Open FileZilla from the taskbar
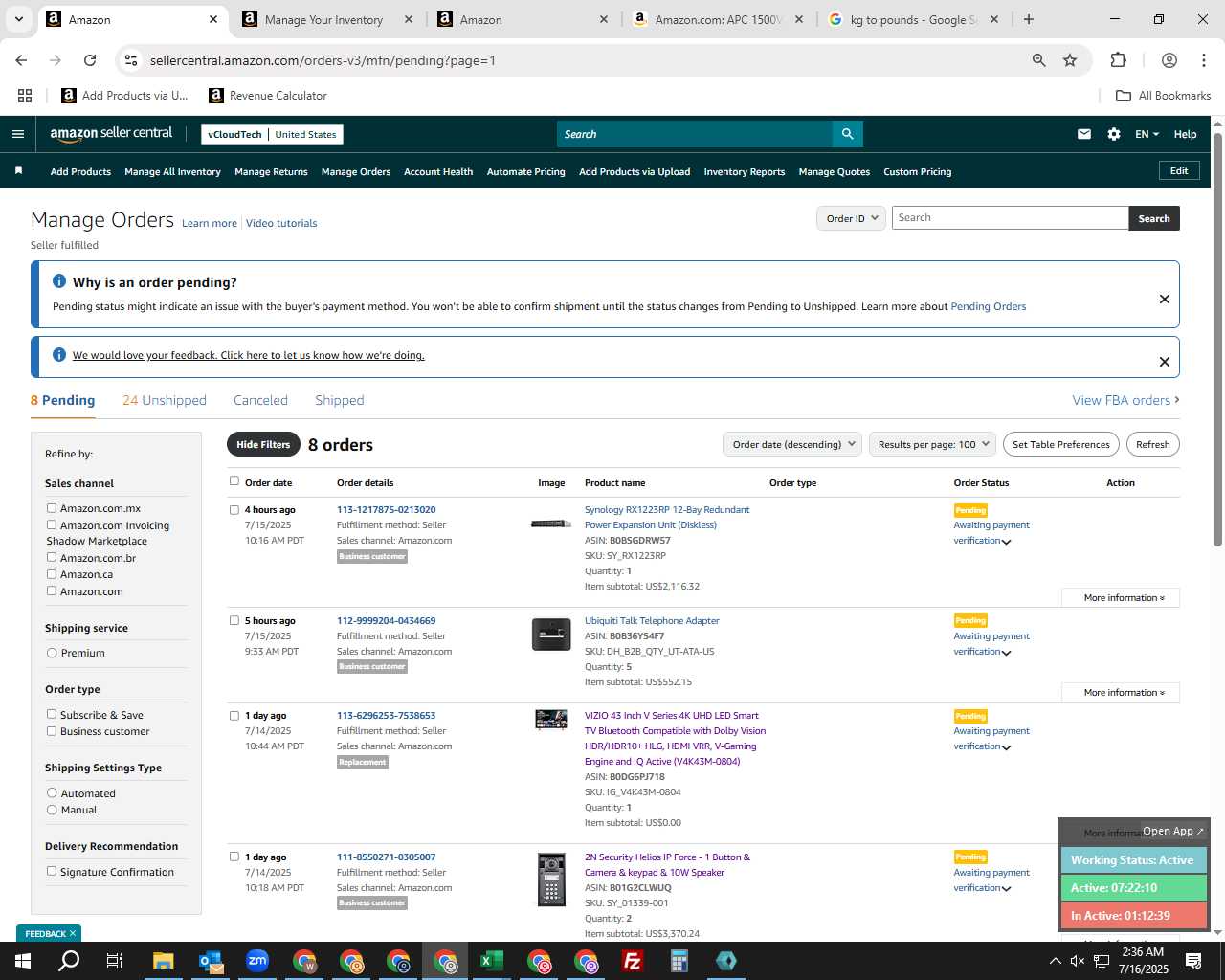Image resolution: width=1225 pixels, height=980 pixels. tap(633, 961)
